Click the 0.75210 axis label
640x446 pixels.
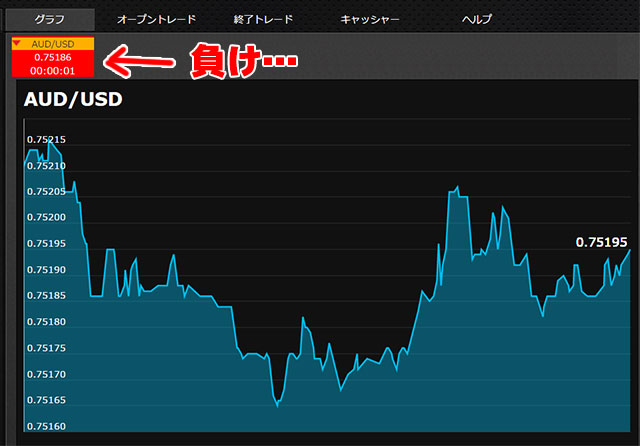click(x=46, y=166)
